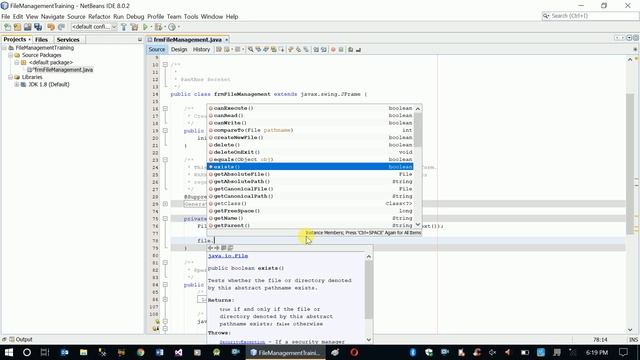Click into the Search (Ctrl+I) field
This screenshot has width=640, height=360.
point(590,16)
